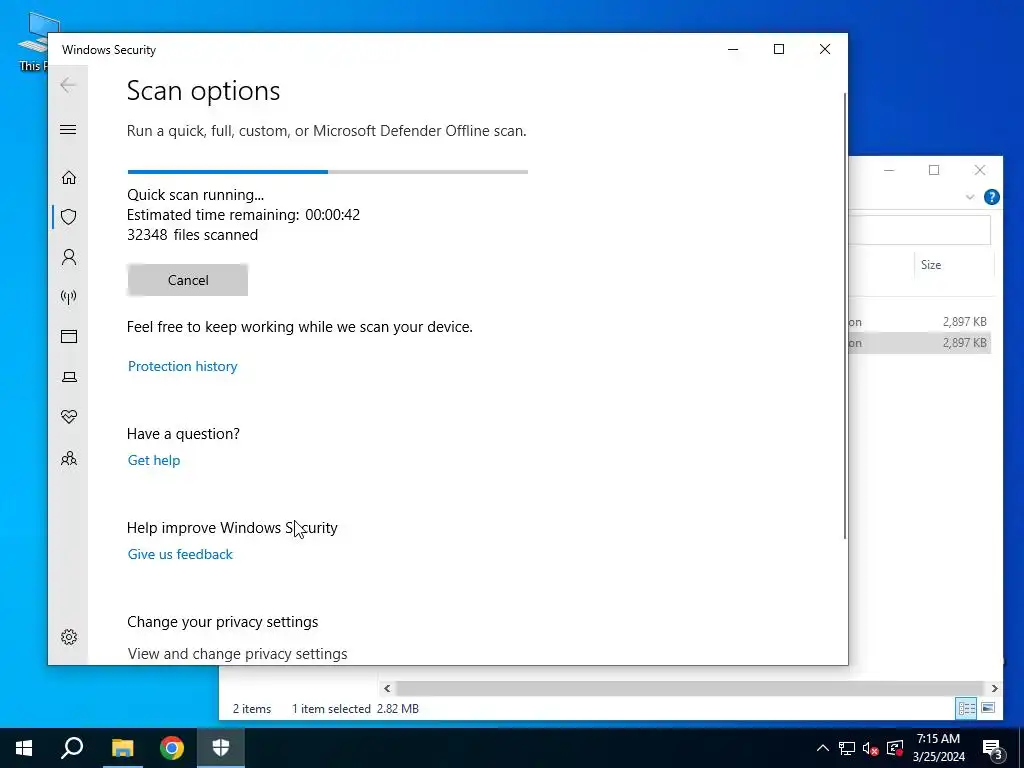The width and height of the screenshot is (1024, 768).
Task: Open Device security laptop icon
Action: [69, 377]
